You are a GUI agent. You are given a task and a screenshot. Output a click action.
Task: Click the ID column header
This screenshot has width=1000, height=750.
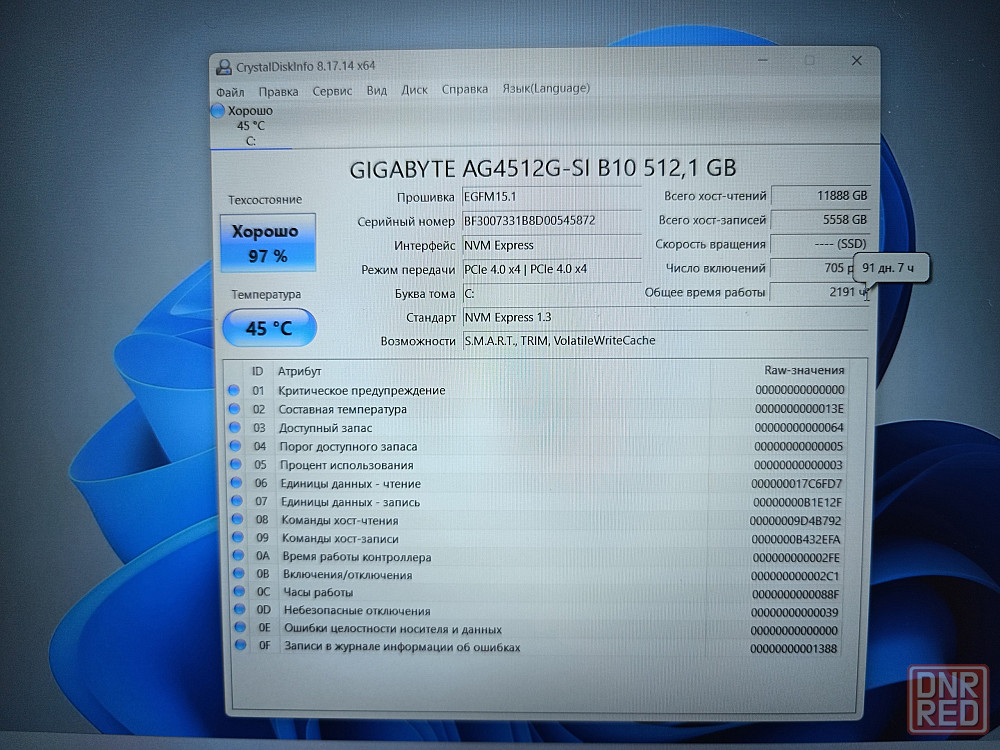(257, 371)
